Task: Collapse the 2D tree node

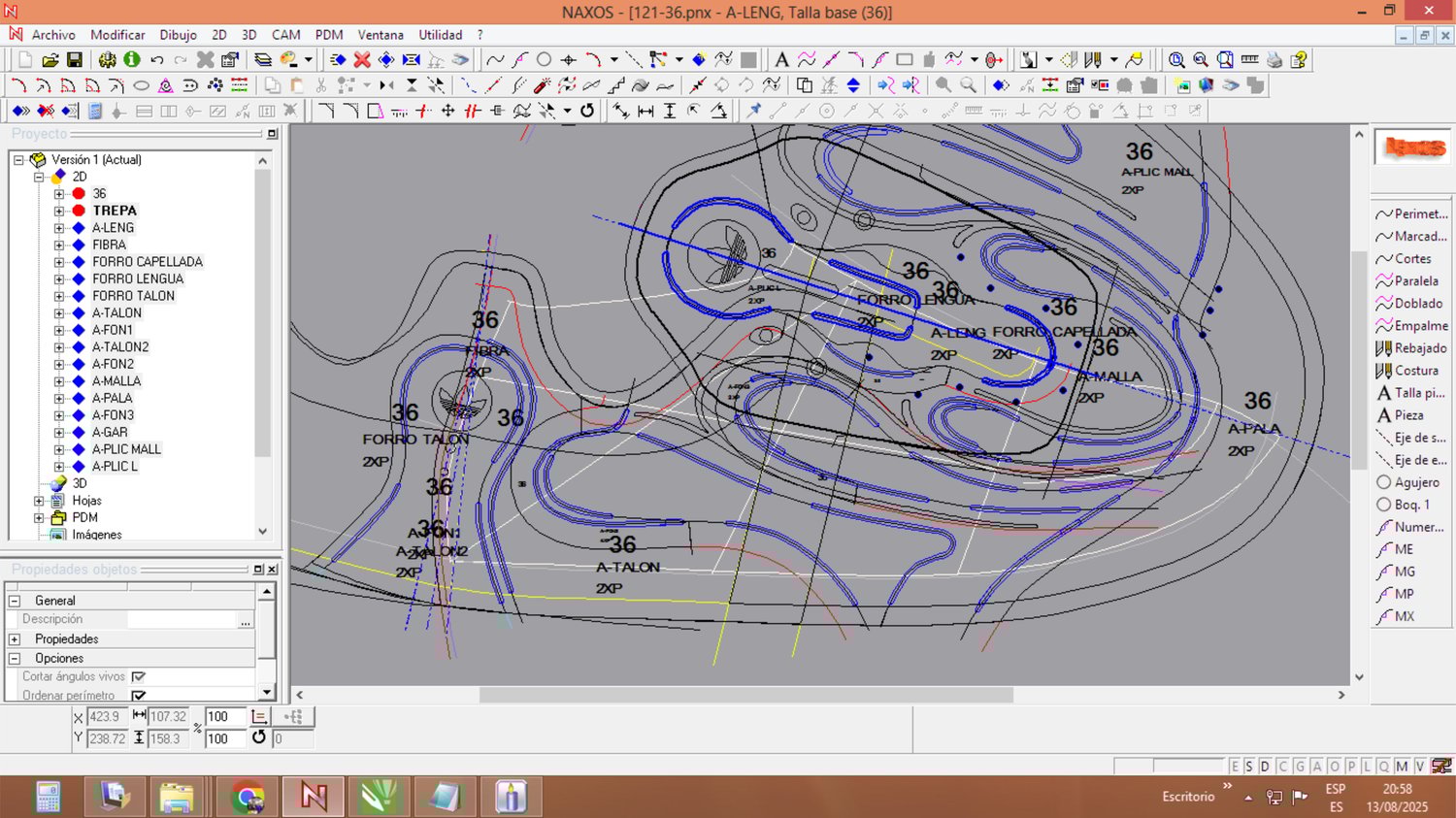Action: [39, 177]
